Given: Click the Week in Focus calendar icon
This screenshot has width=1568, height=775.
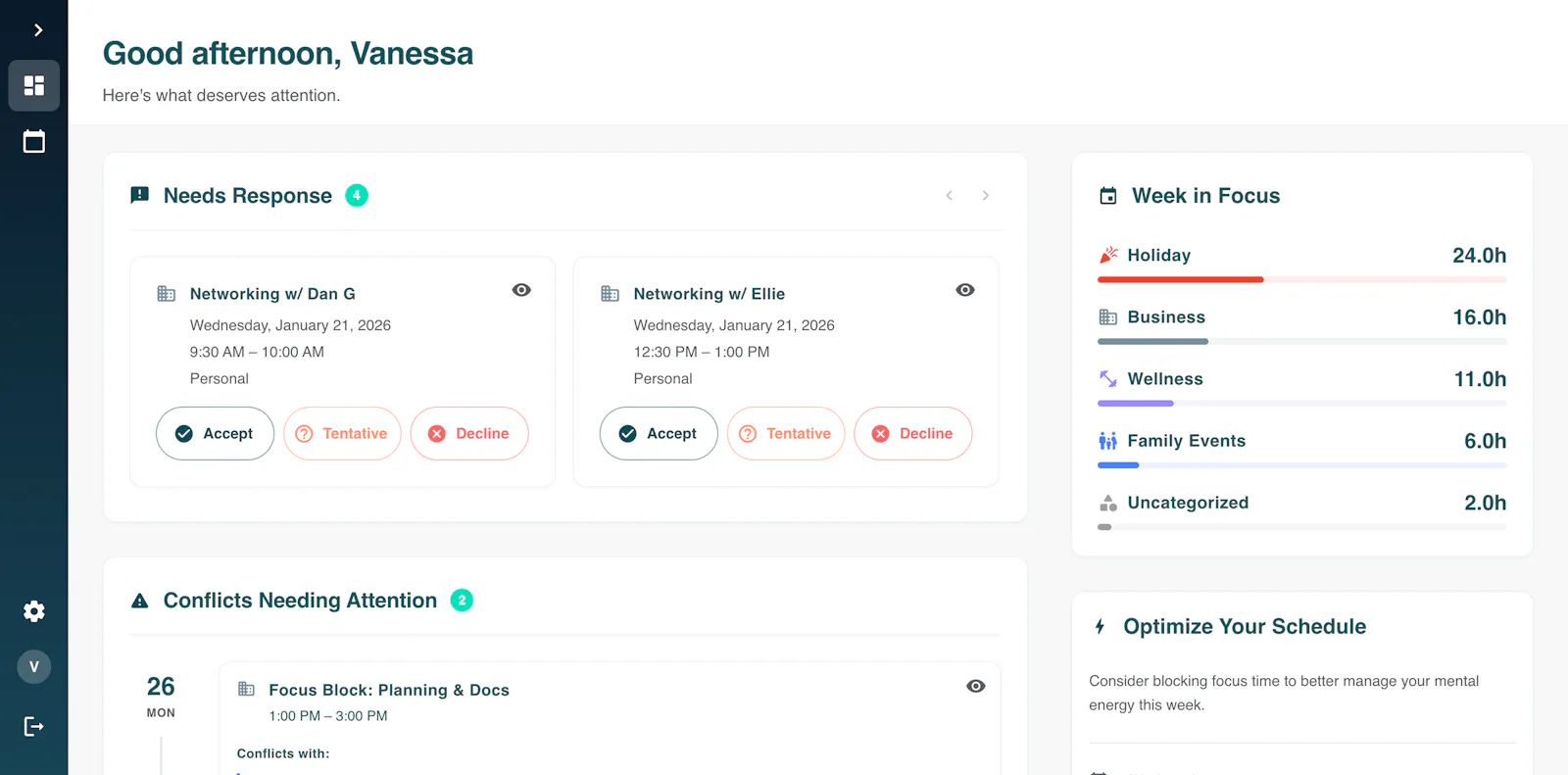Looking at the screenshot, I should pos(1108,196).
